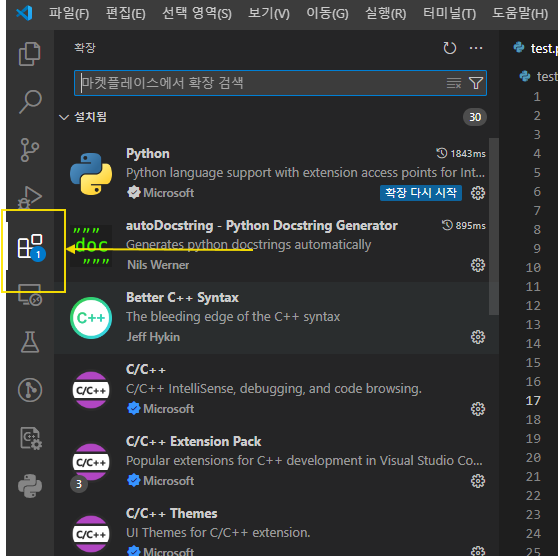The width and height of the screenshot is (558, 556).
Task: Click Microsoft publisher under Python extension
Action: point(168,193)
